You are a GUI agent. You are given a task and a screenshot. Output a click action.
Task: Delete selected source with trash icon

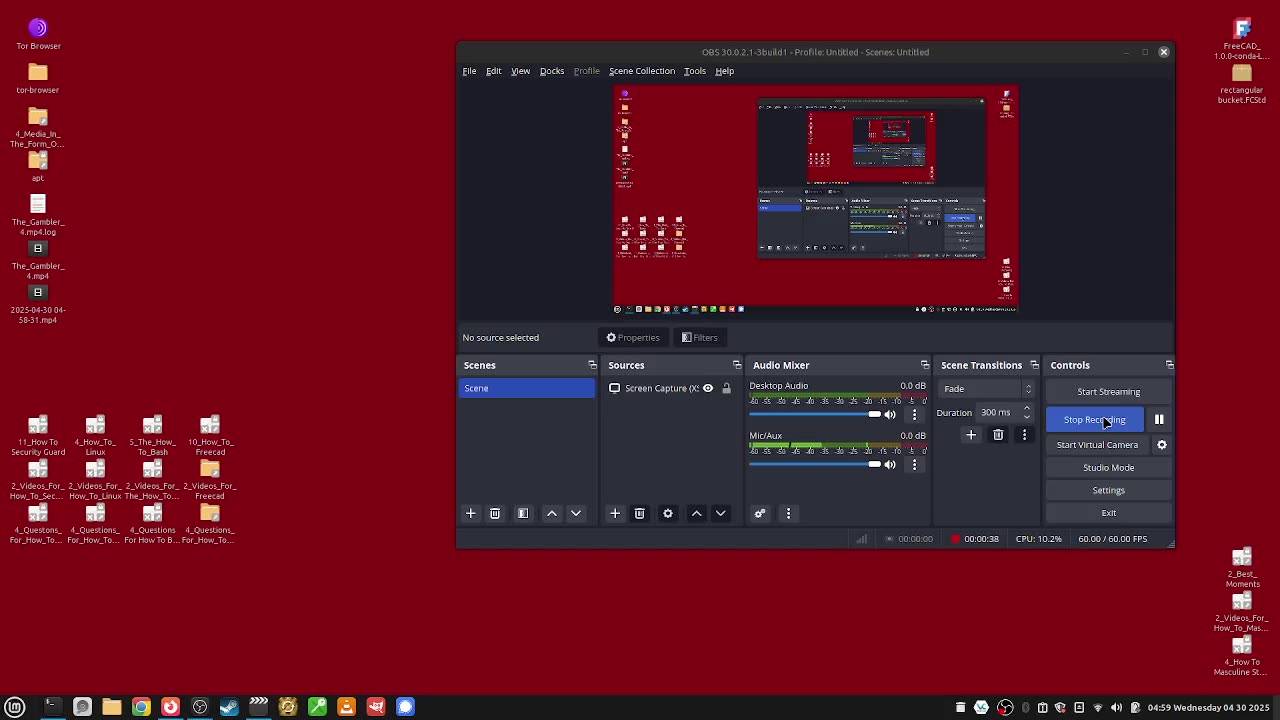(x=640, y=513)
